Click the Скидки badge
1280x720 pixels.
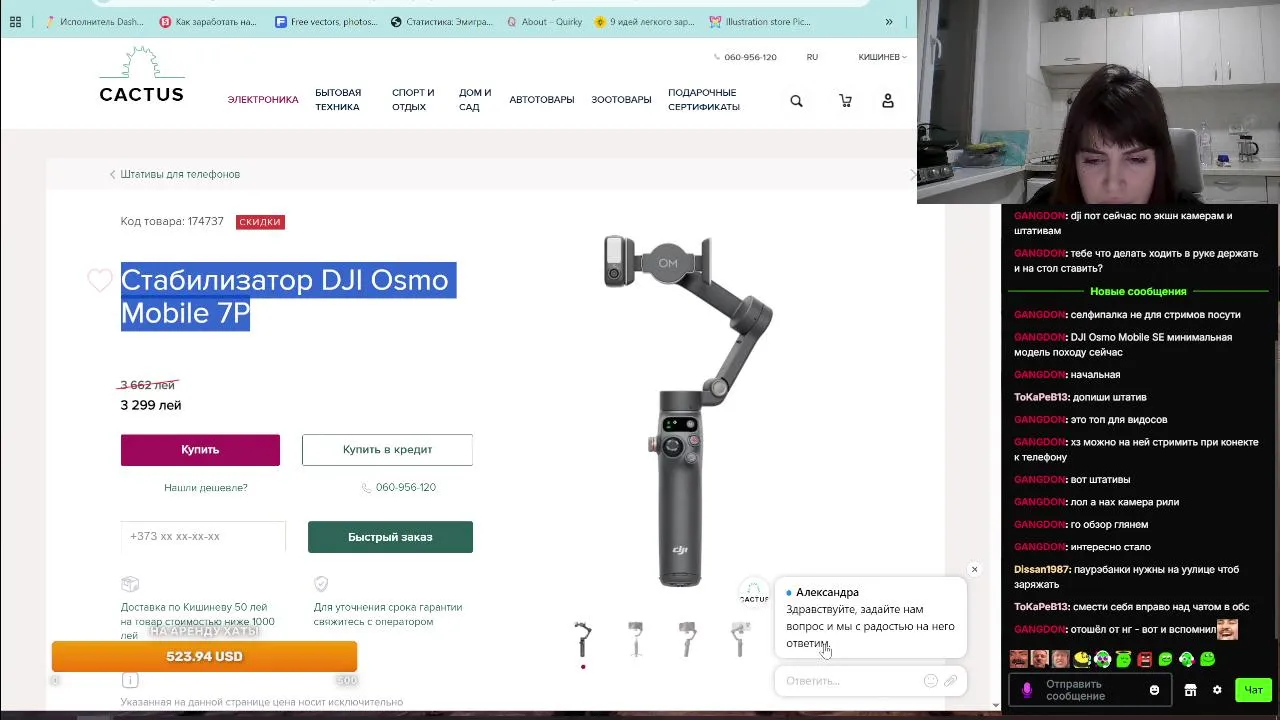[x=260, y=222]
